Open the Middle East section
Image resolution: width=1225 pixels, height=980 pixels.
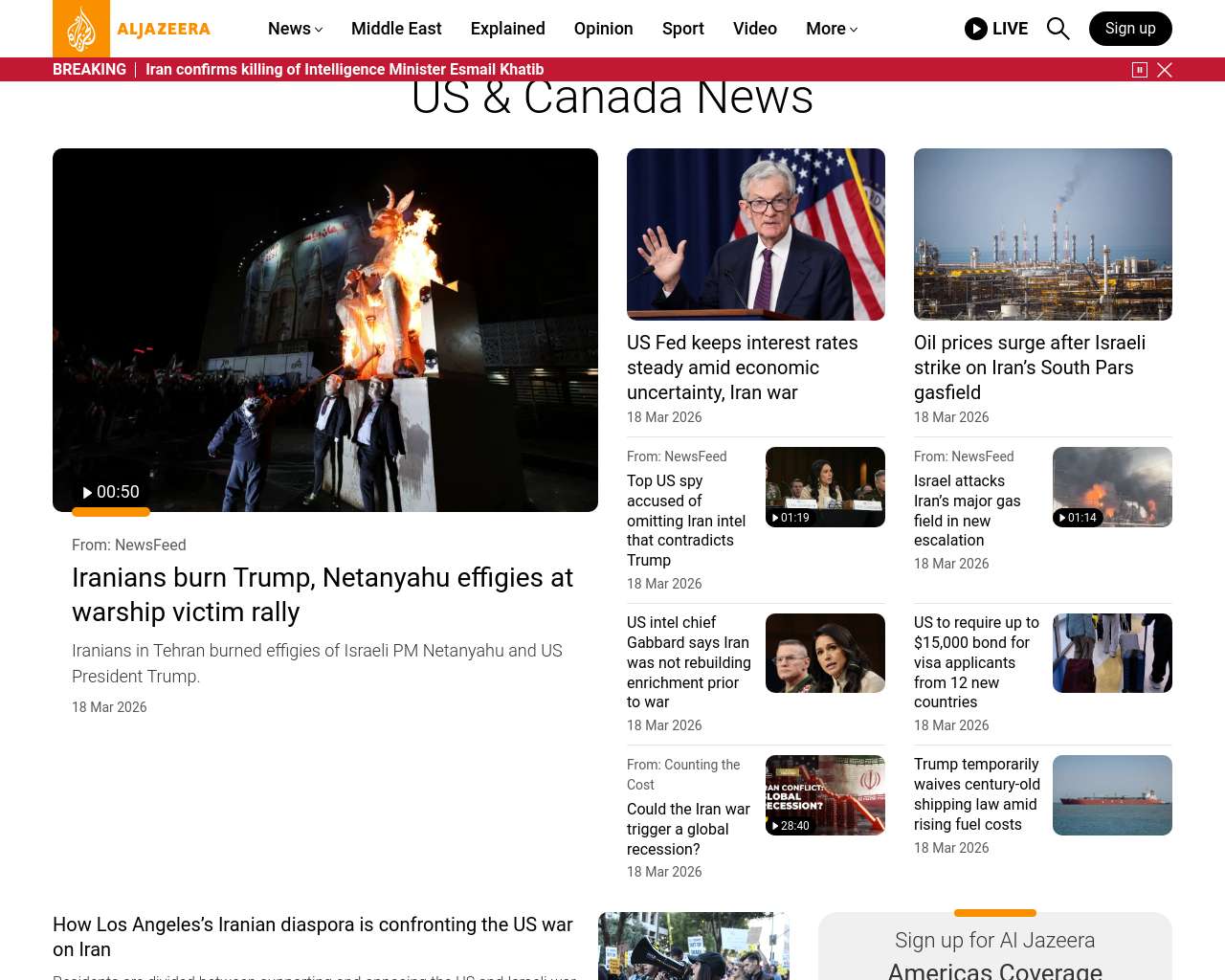[x=396, y=29]
